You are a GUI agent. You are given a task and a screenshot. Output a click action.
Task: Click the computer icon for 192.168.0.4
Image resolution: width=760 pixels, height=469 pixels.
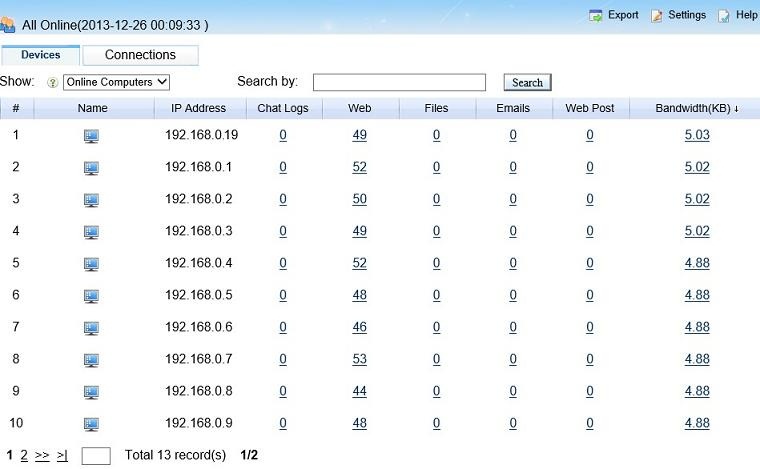coord(91,264)
